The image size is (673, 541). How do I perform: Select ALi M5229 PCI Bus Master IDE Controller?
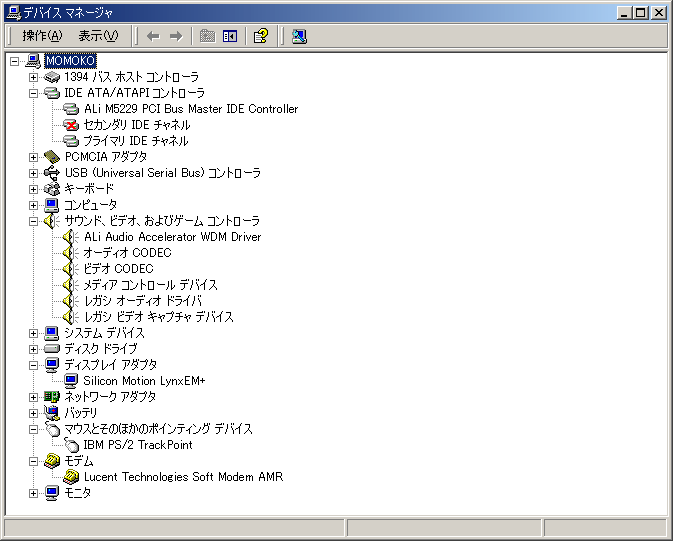click(x=190, y=109)
